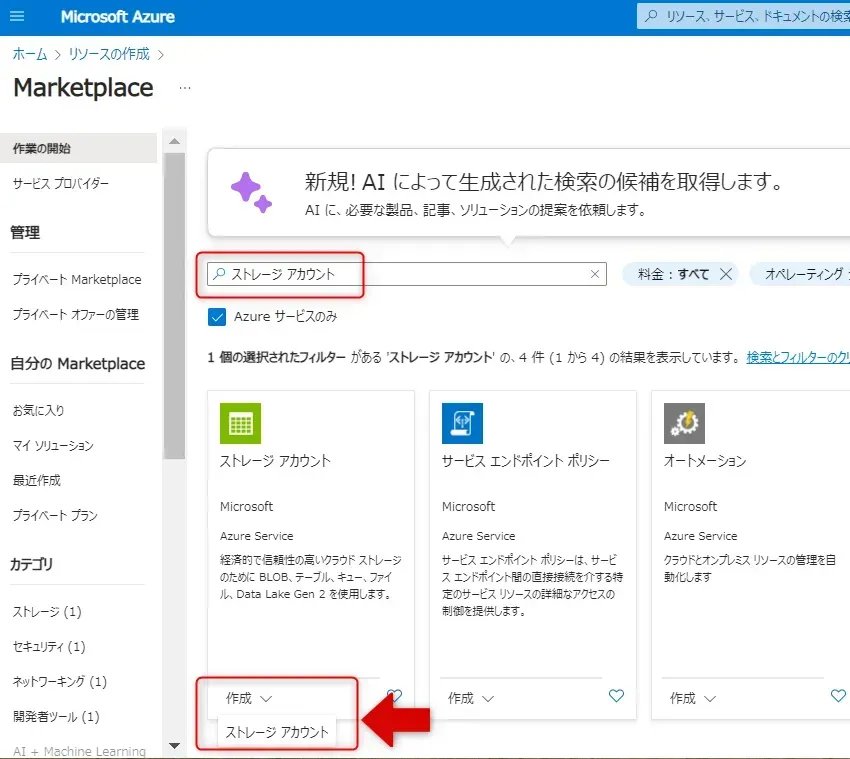The width and height of the screenshot is (850, 759).
Task: Go to ホーム breadcrumb link
Action: tap(29, 54)
